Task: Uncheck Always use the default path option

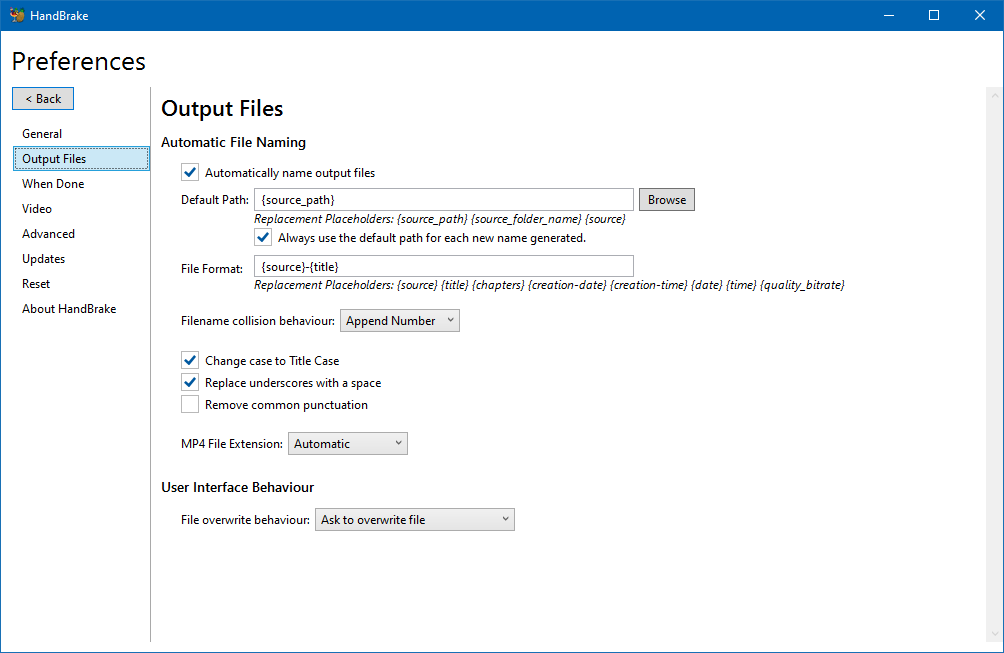Action: point(263,238)
